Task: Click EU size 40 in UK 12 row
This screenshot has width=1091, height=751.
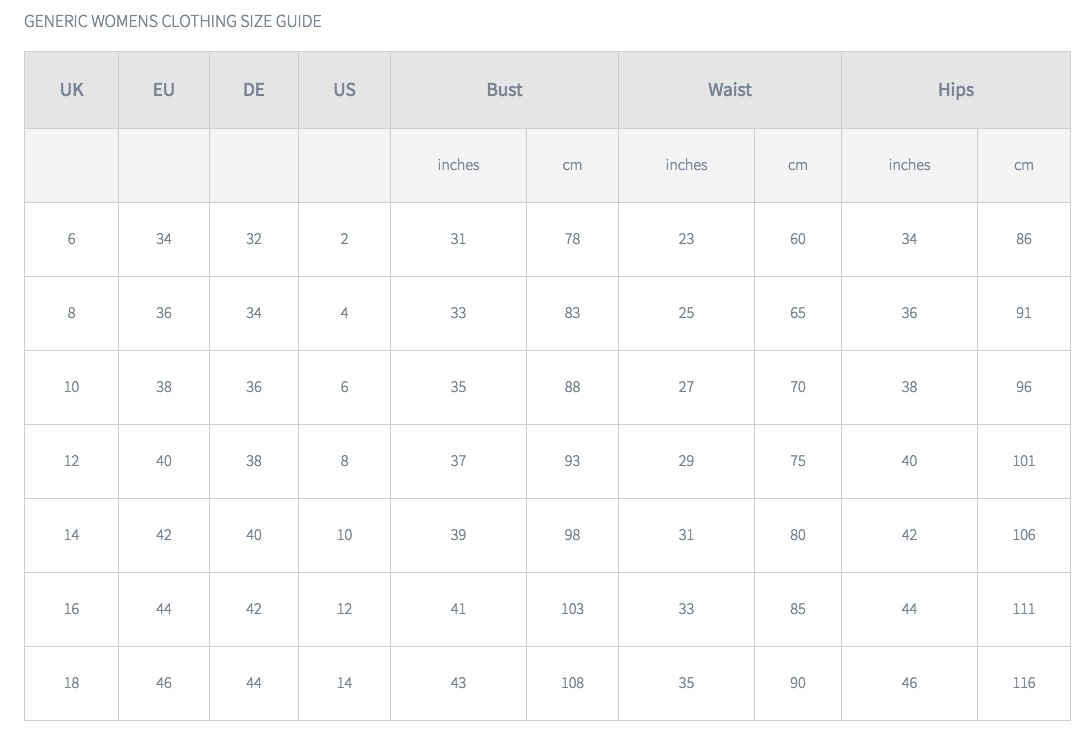Action: coord(164,461)
